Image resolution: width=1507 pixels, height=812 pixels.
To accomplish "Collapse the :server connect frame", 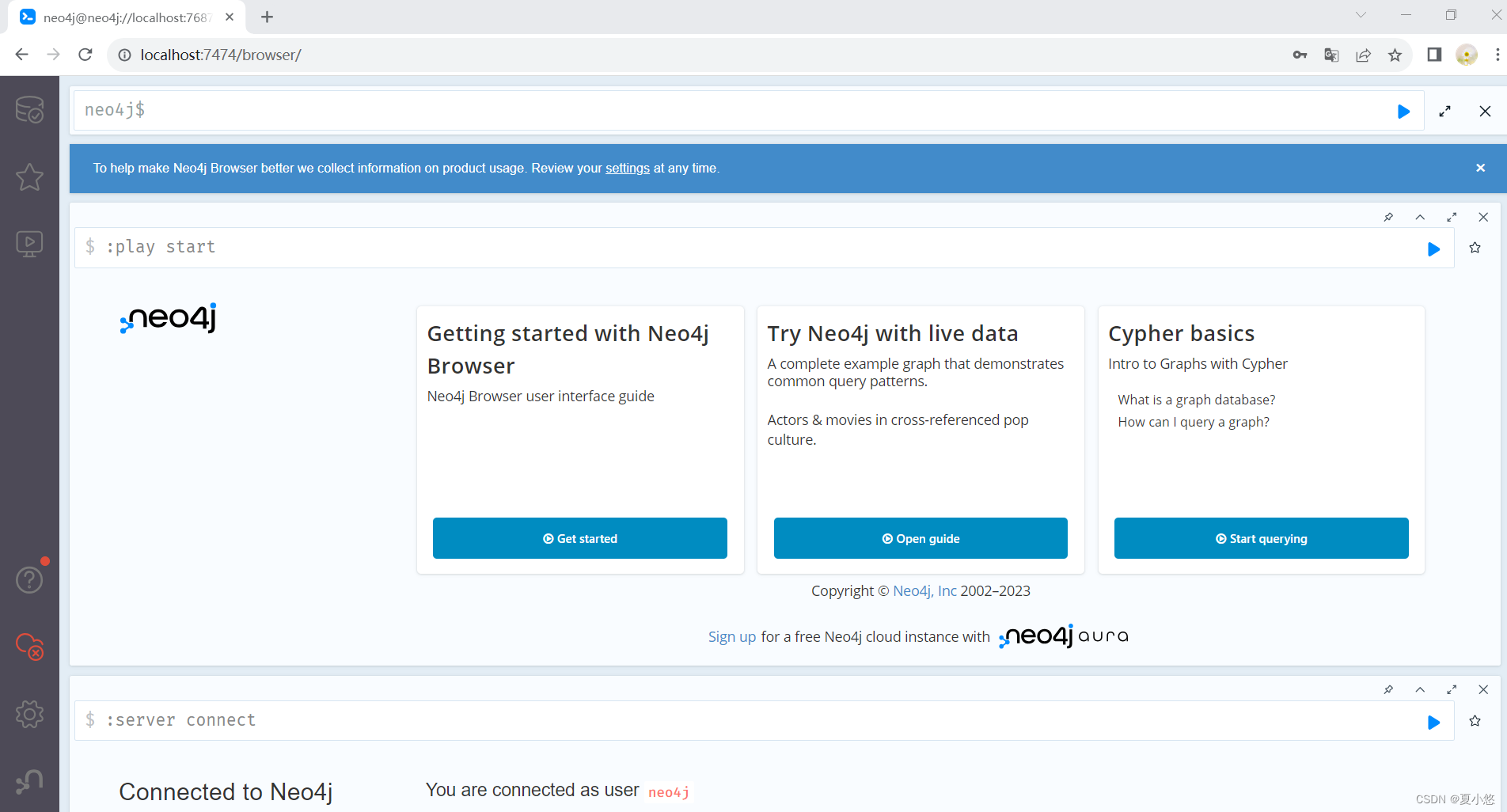I will [1420, 689].
